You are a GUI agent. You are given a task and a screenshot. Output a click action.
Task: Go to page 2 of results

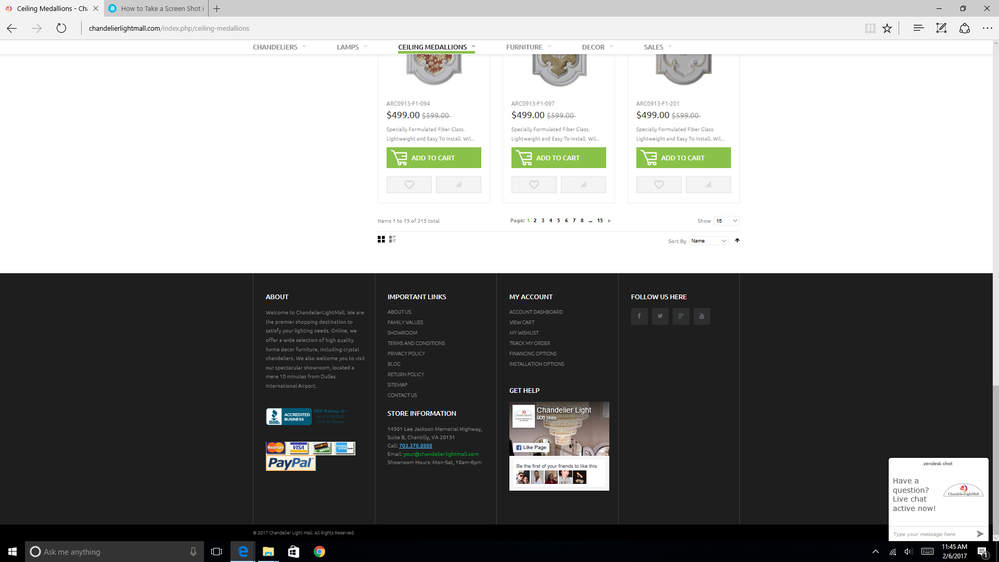pos(535,220)
